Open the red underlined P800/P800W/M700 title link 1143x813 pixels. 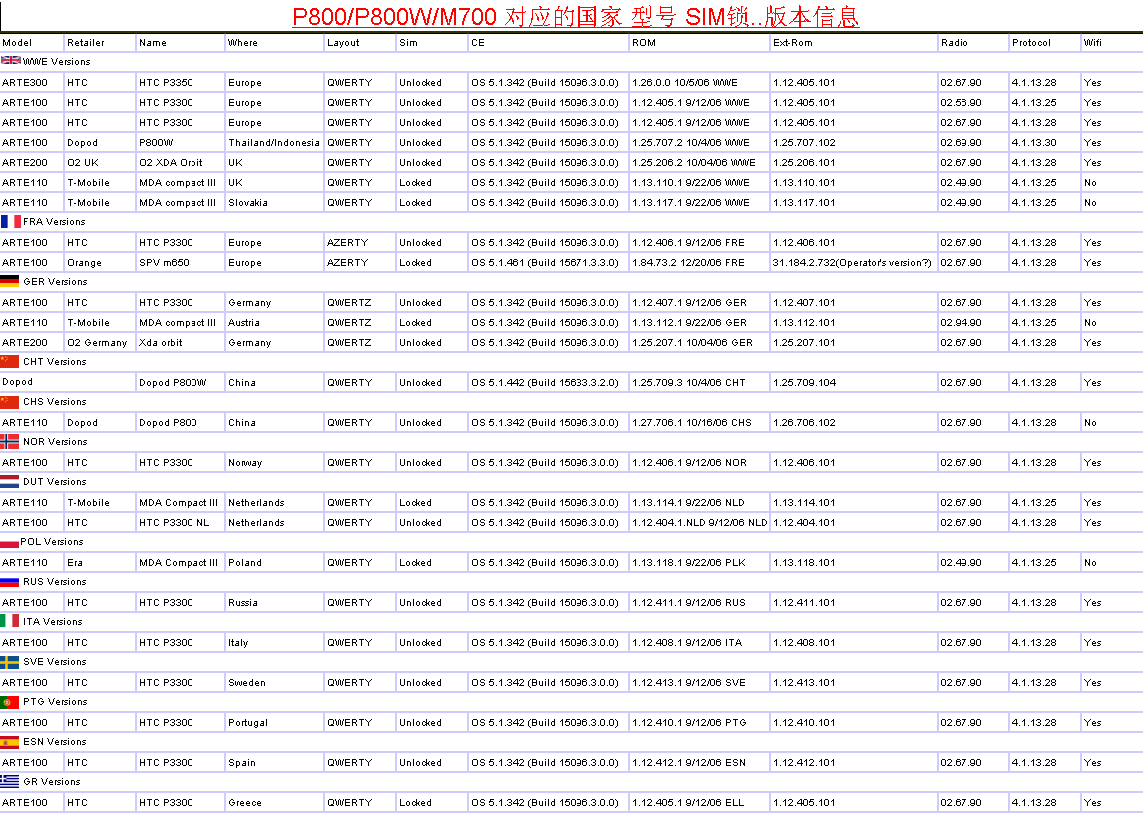576,16
